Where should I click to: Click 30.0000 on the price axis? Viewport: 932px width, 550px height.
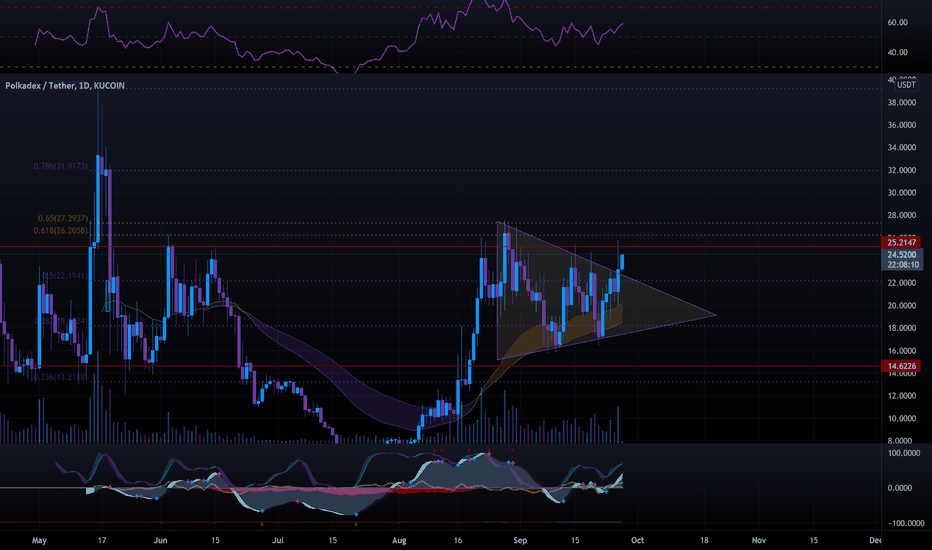[x=902, y=193]
